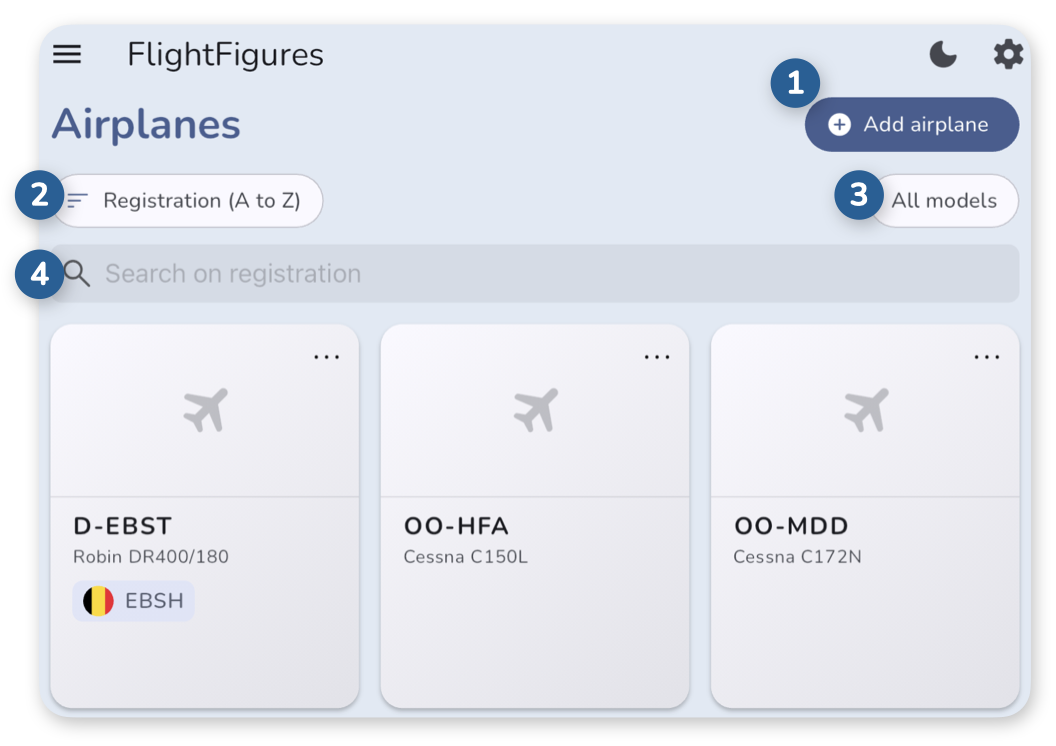Focus the Search on registration field

pos(535,273)
